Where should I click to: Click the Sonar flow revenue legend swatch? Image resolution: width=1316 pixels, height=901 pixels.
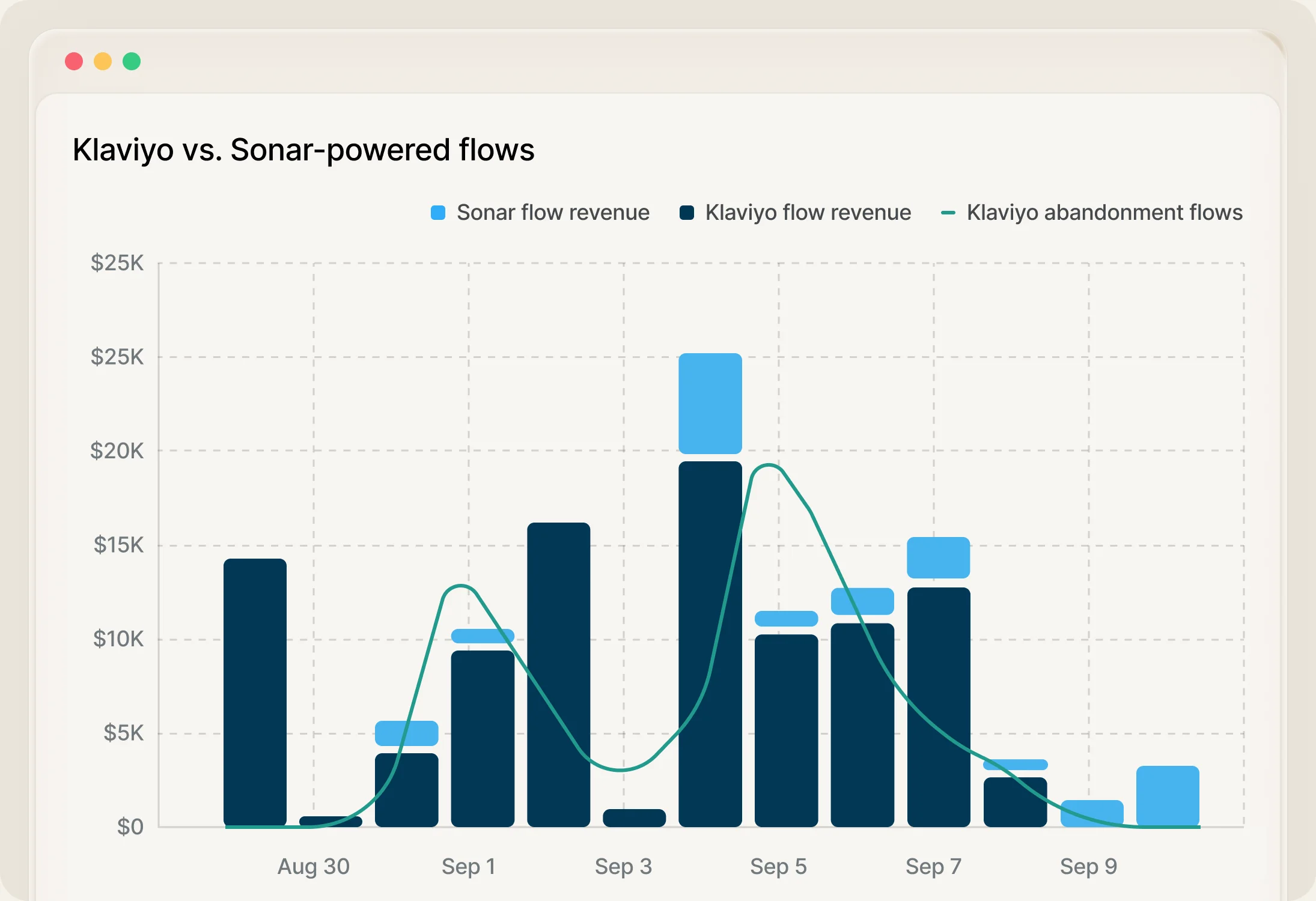tap(438, 213)
